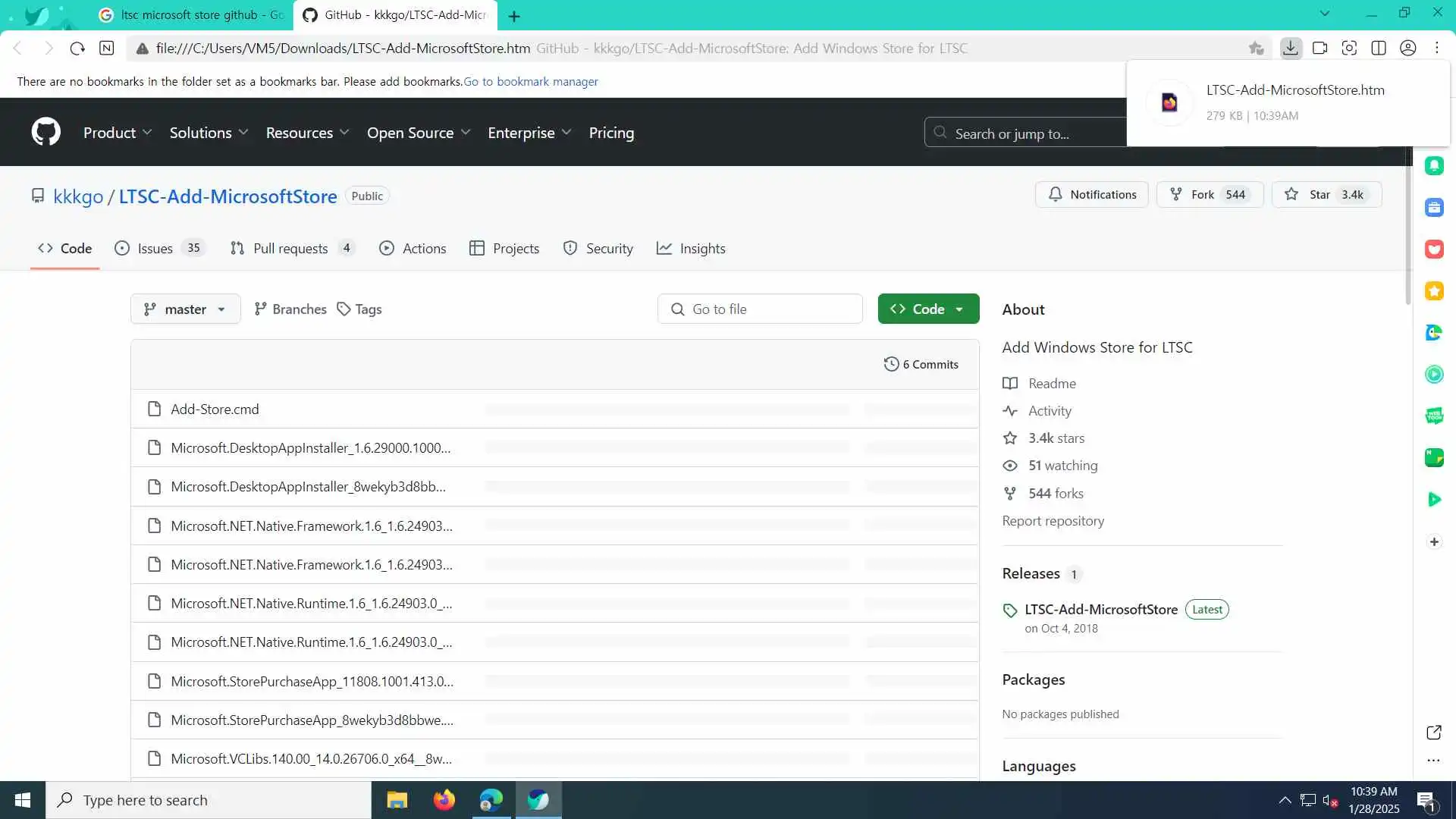Open browser downloads icon in toolbar
The image size is (1456, 819).
1290,48
